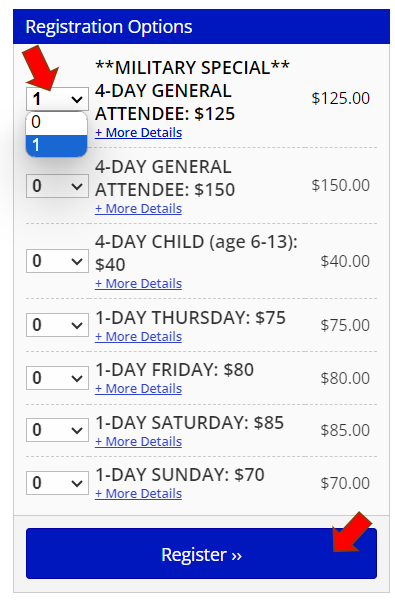Open the 1-Day Saturday quantity dropdown
The image size is (395, 600).
tap(57, 430)
